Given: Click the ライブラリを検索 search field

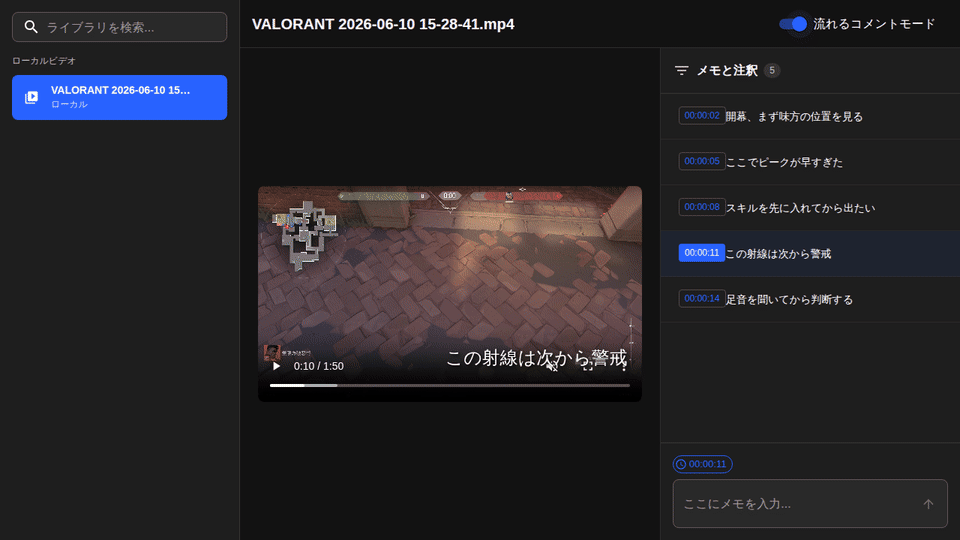Looking at the screenshot, I should tap(119, 27).
